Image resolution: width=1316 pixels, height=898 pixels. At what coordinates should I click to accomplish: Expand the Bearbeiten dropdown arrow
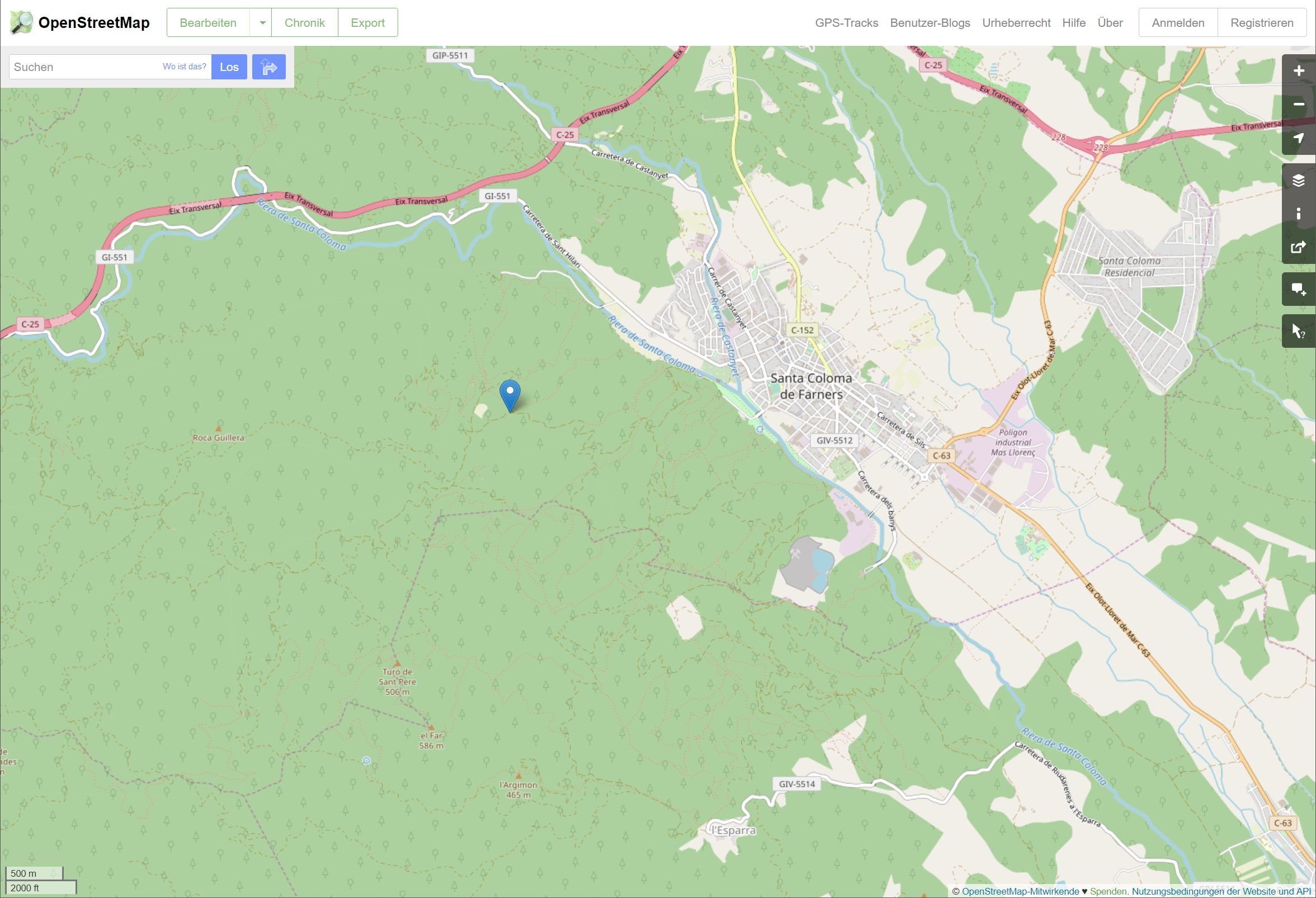(x=262, y=23)
